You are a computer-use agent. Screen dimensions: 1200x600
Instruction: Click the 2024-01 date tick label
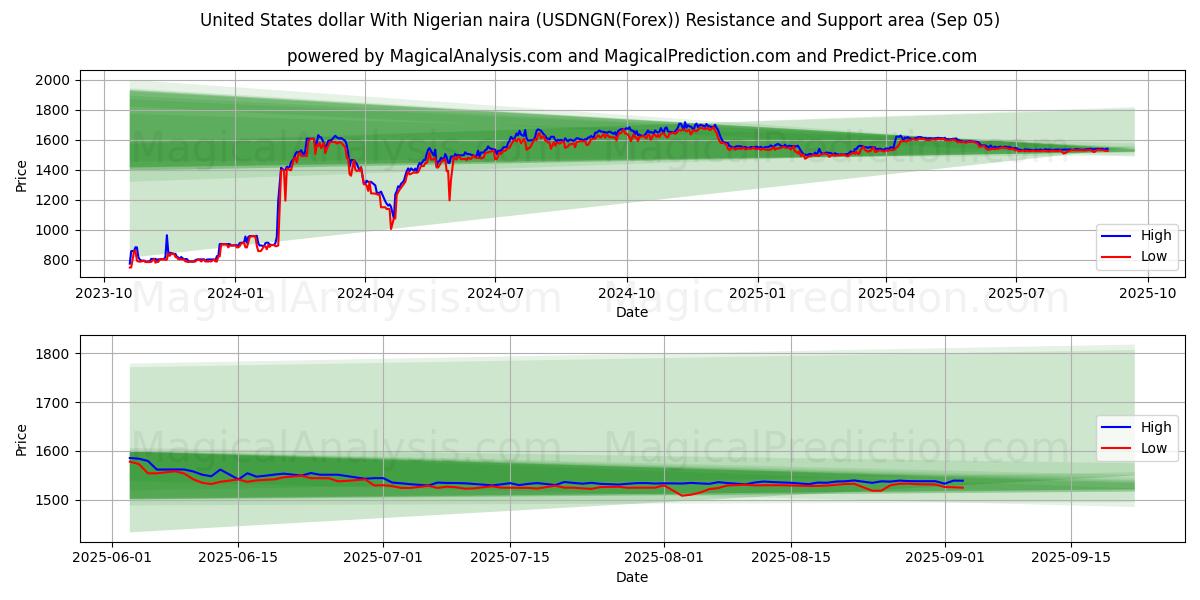(x=235, y=292)
